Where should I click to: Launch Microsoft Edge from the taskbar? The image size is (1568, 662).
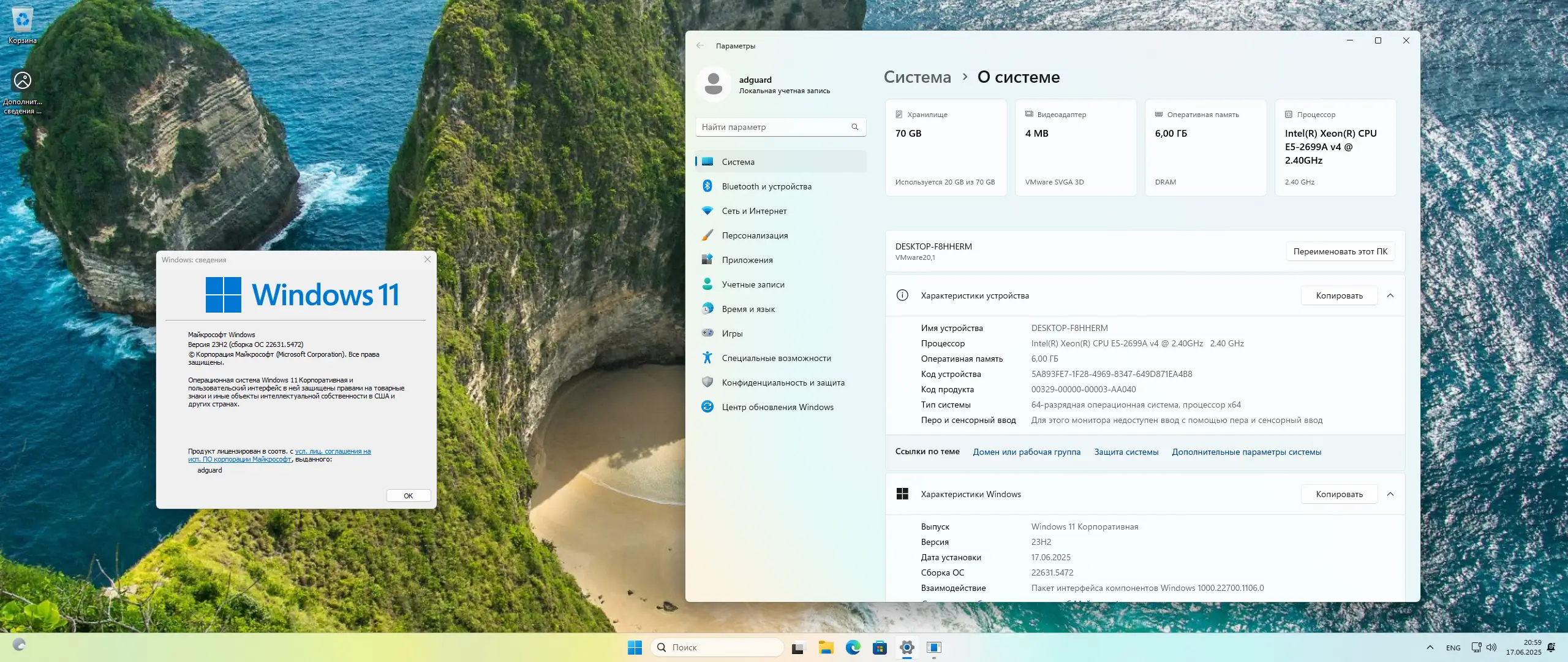853,647
